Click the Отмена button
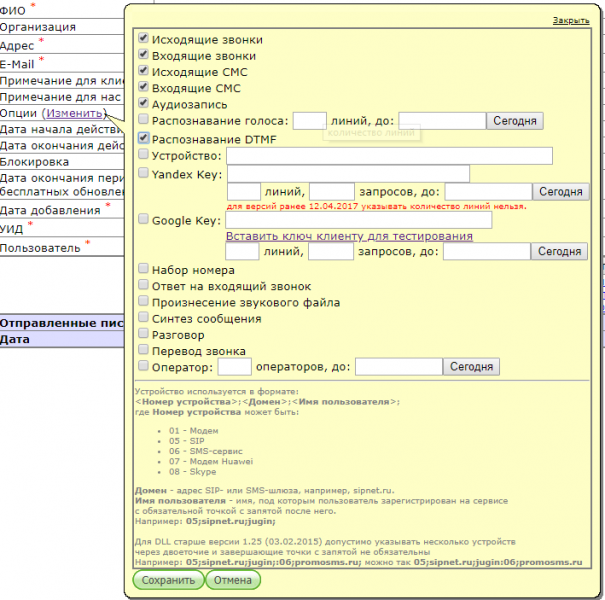The height and width of the screenshot is (600, 605). [x=233, y=580]
